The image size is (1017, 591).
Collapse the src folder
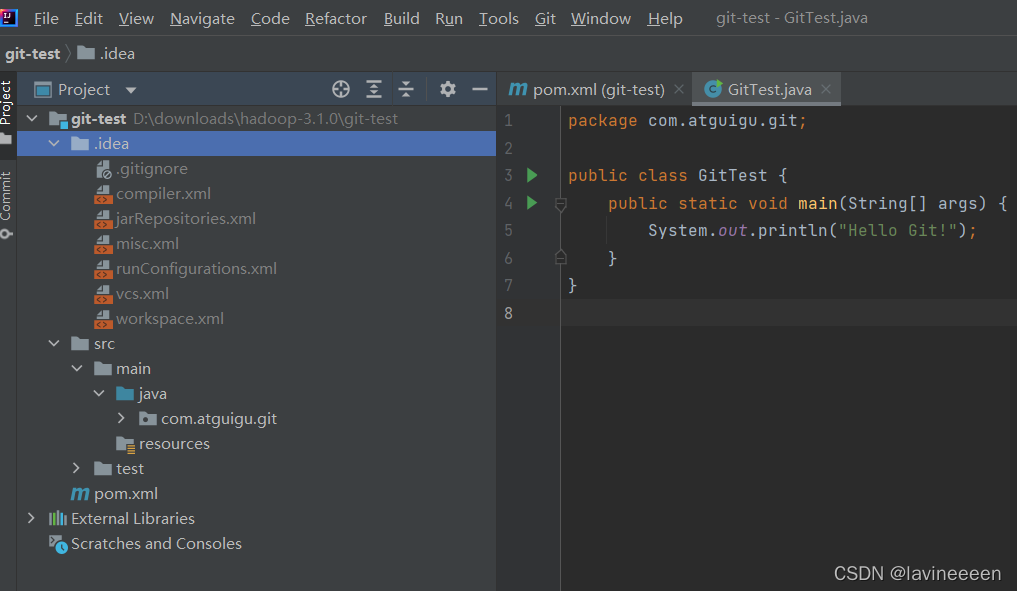[x=54, y=343]
